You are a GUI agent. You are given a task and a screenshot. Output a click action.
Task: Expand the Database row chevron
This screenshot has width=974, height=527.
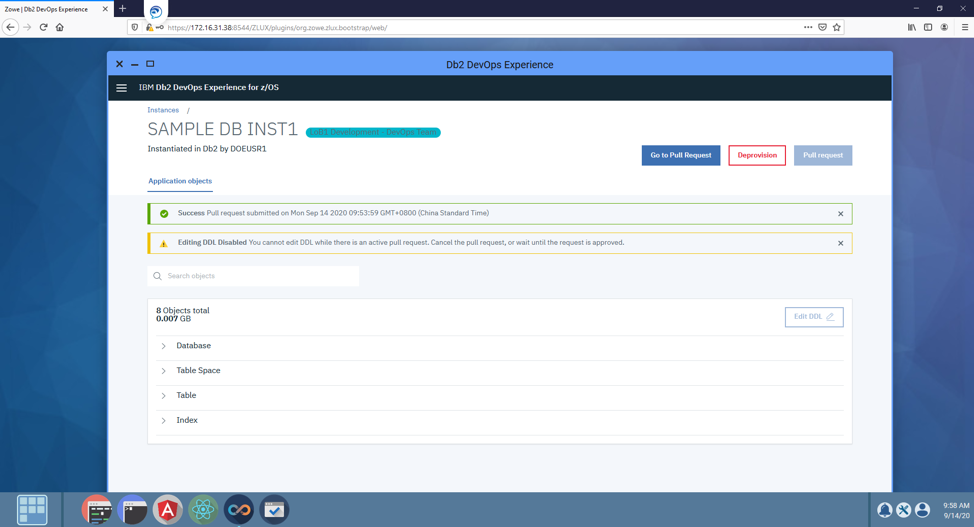pyautogui.click(x=163, y=346)
